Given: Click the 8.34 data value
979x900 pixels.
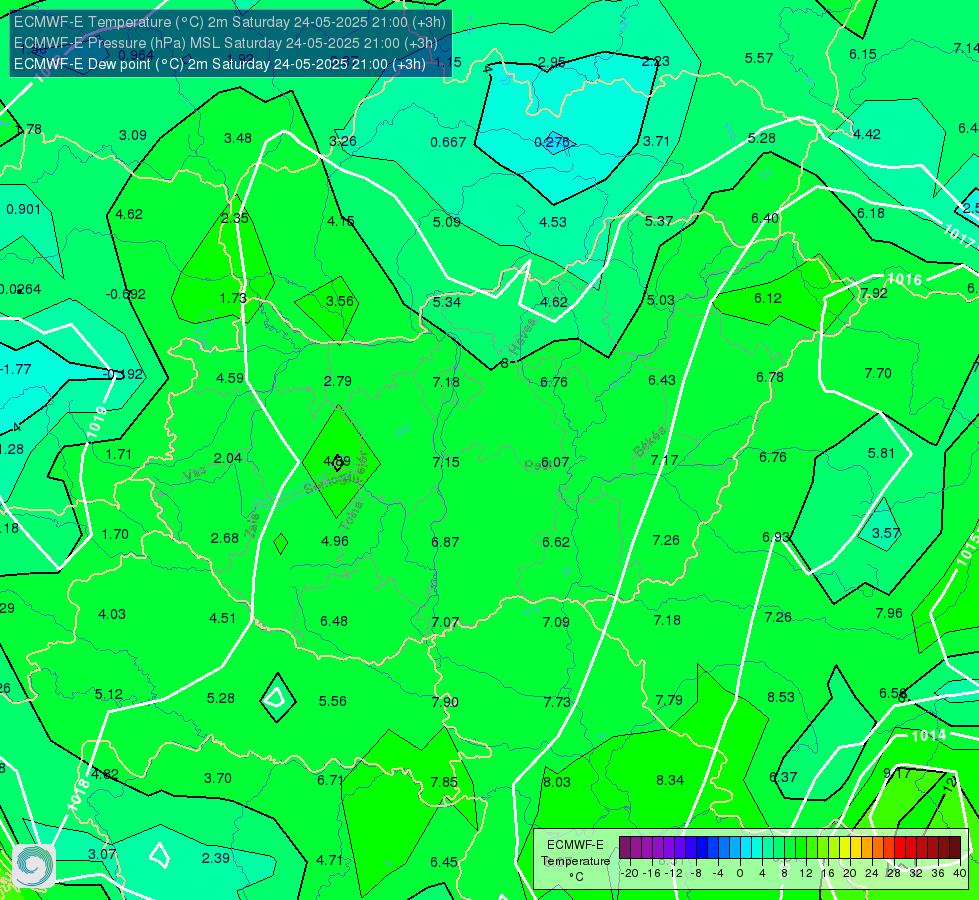Looking at the screenshot, I should (x=670, y=780).
